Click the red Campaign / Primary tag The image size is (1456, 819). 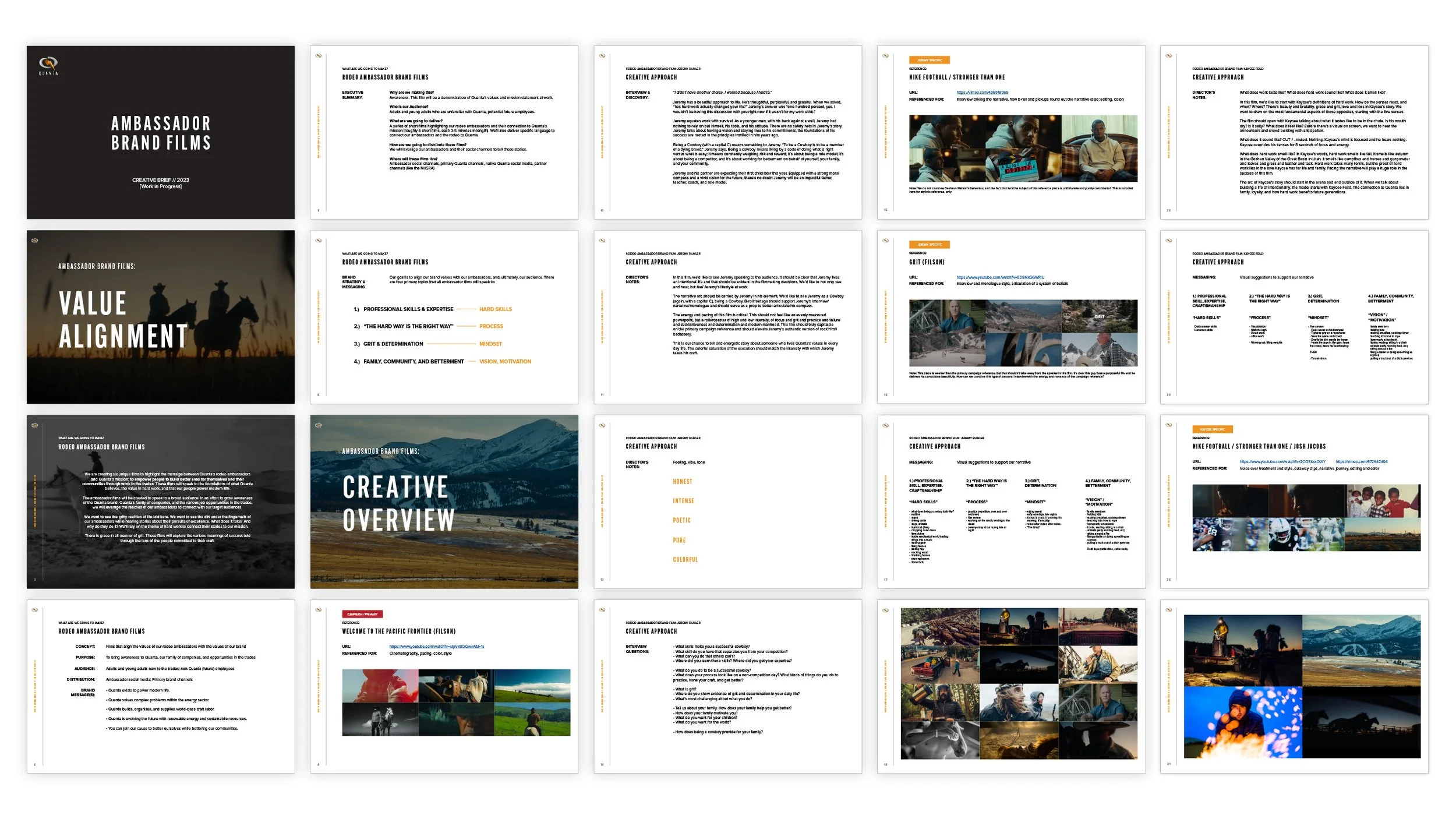362,614
